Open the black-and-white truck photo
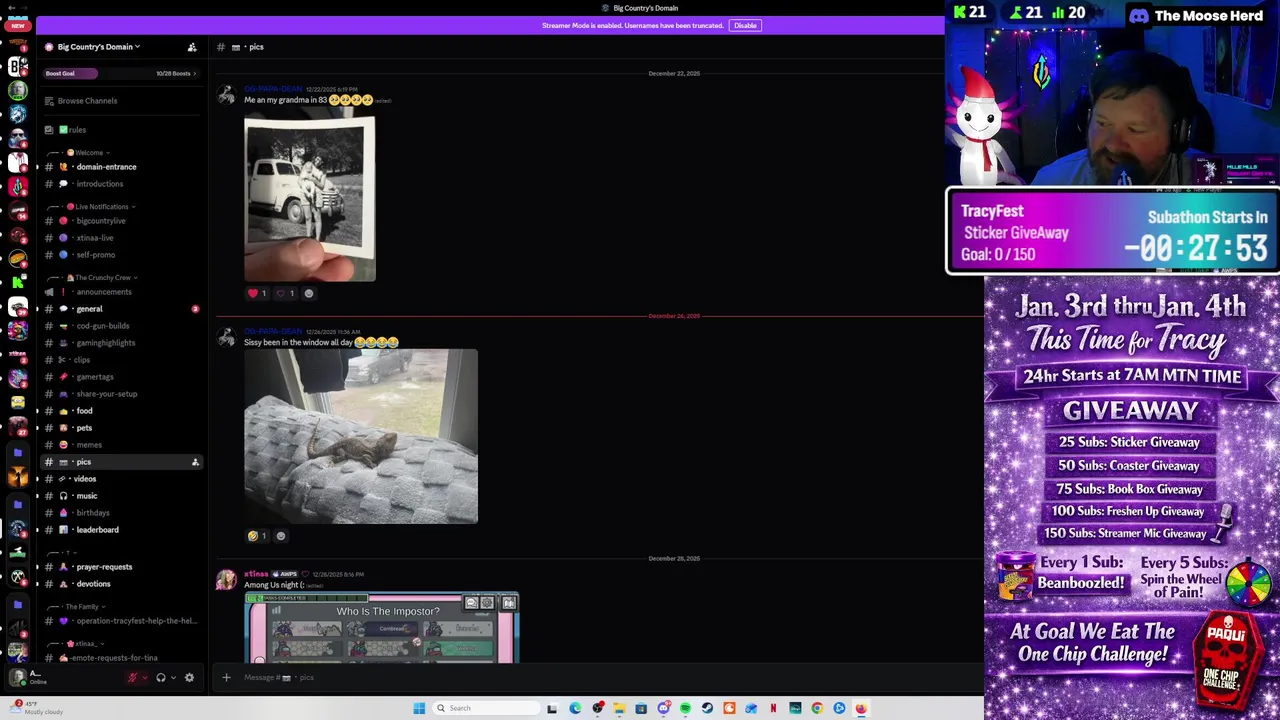This screenshot has height=720, width=1280. [x=310, y=199]
